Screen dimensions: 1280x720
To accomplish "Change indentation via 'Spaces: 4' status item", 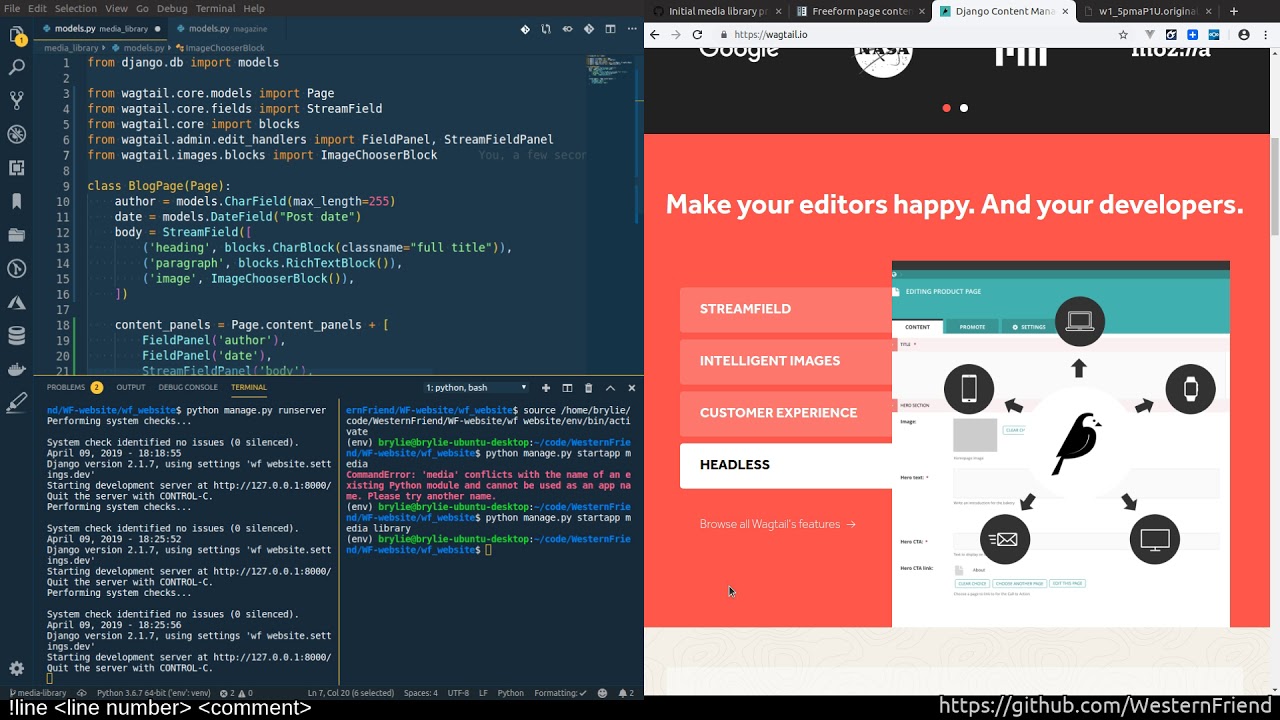I will (420, 693).
